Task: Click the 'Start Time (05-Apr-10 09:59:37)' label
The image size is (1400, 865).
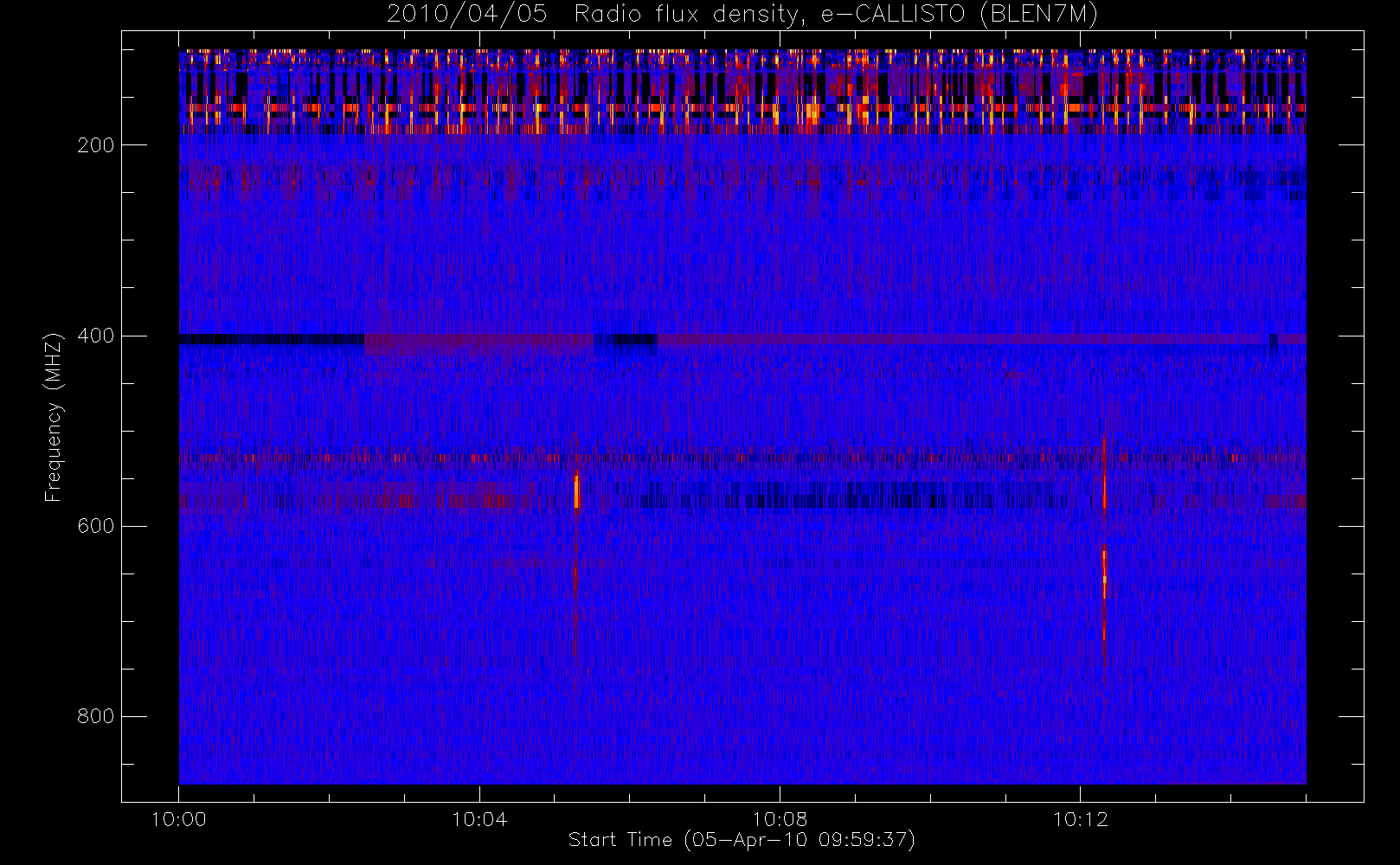Action: [742, 840]
